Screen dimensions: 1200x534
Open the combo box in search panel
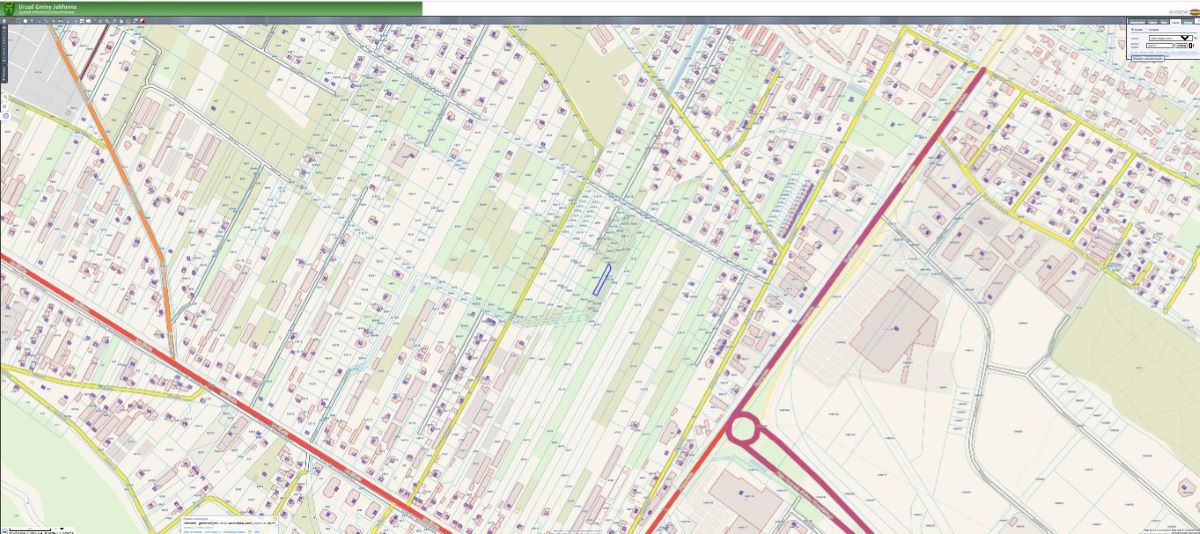tap(1170, 38)
